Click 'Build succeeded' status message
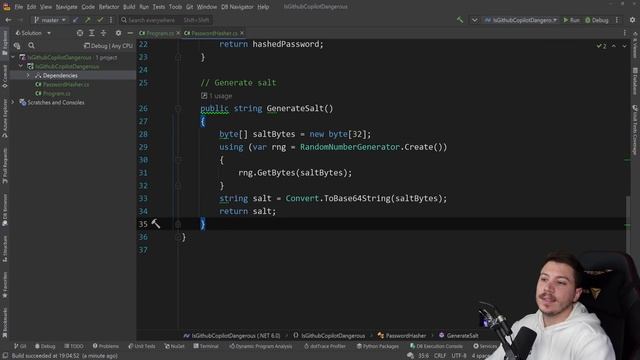 [x=64, y=356]
